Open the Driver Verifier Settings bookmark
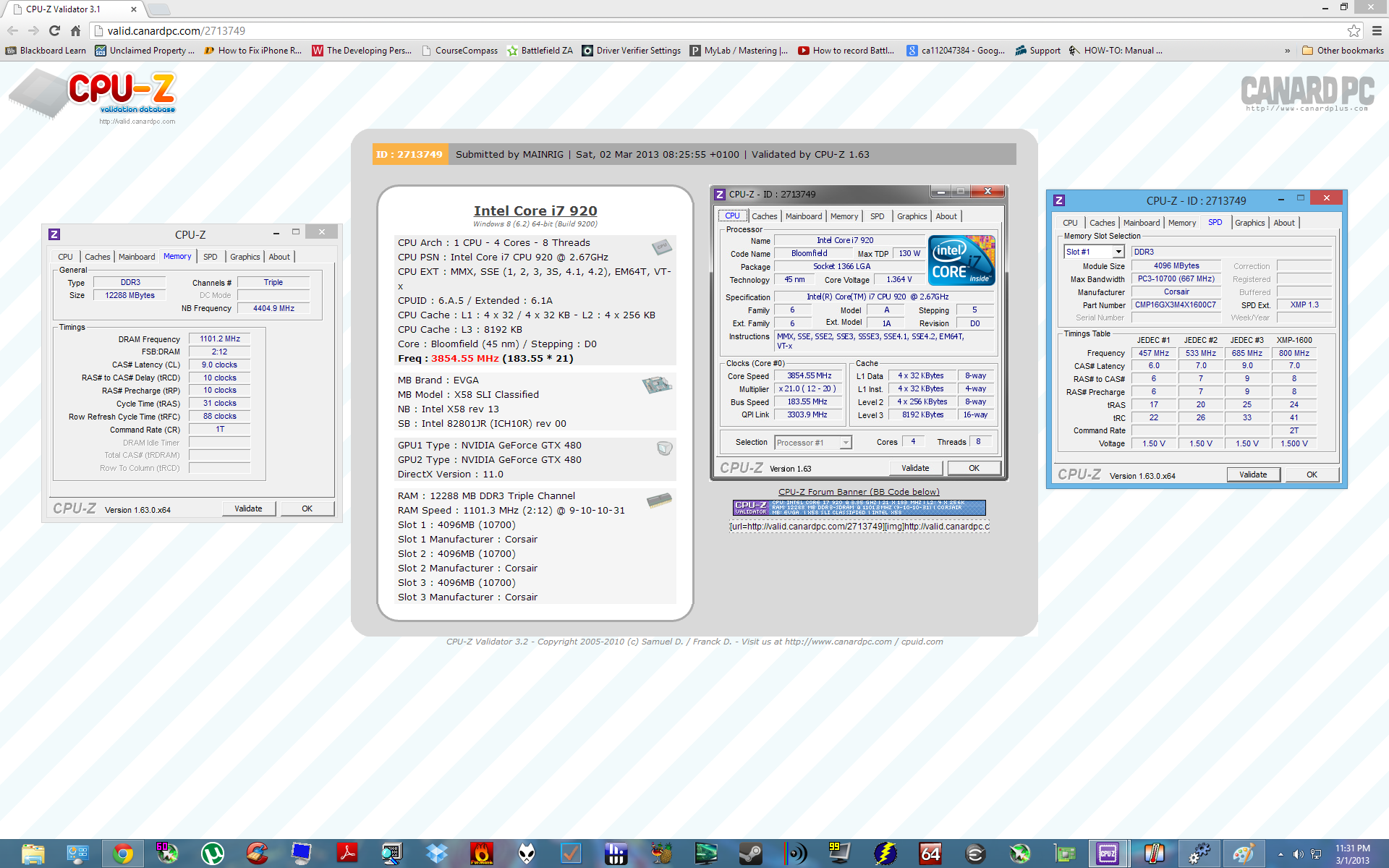 [632, 51]
